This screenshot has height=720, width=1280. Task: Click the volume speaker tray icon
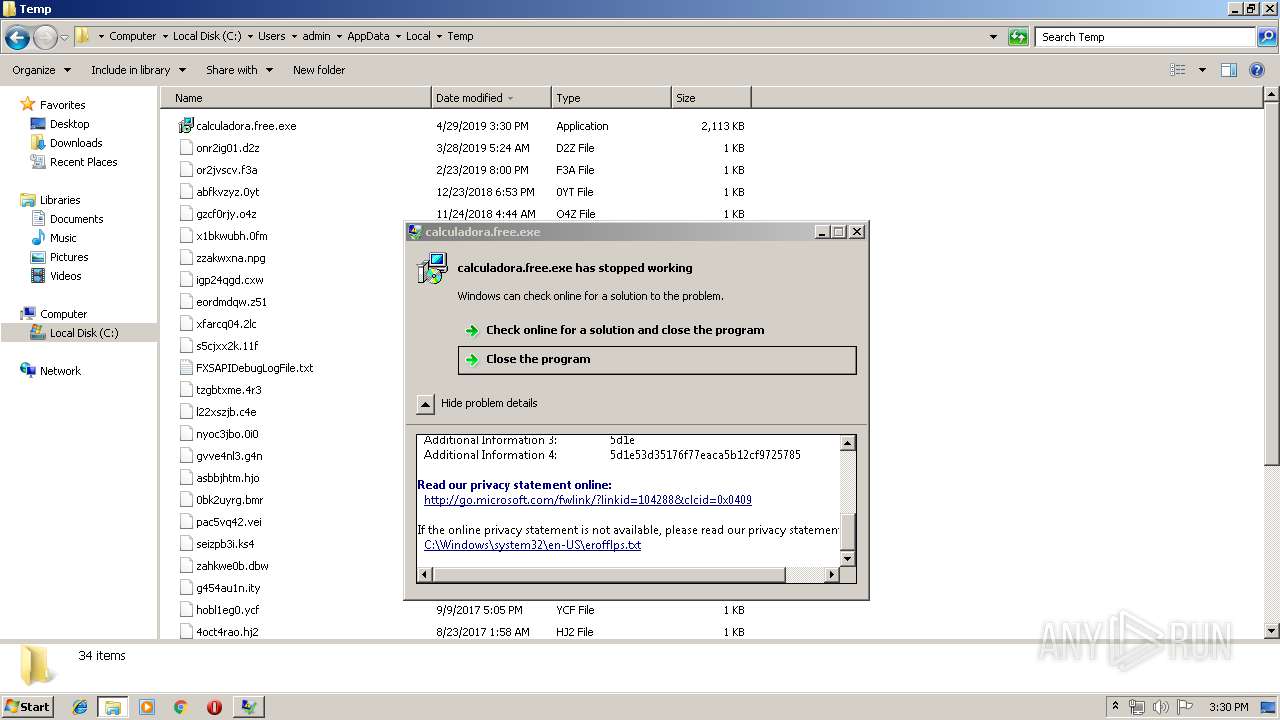pyautogui.click(x=1160, y=707)
